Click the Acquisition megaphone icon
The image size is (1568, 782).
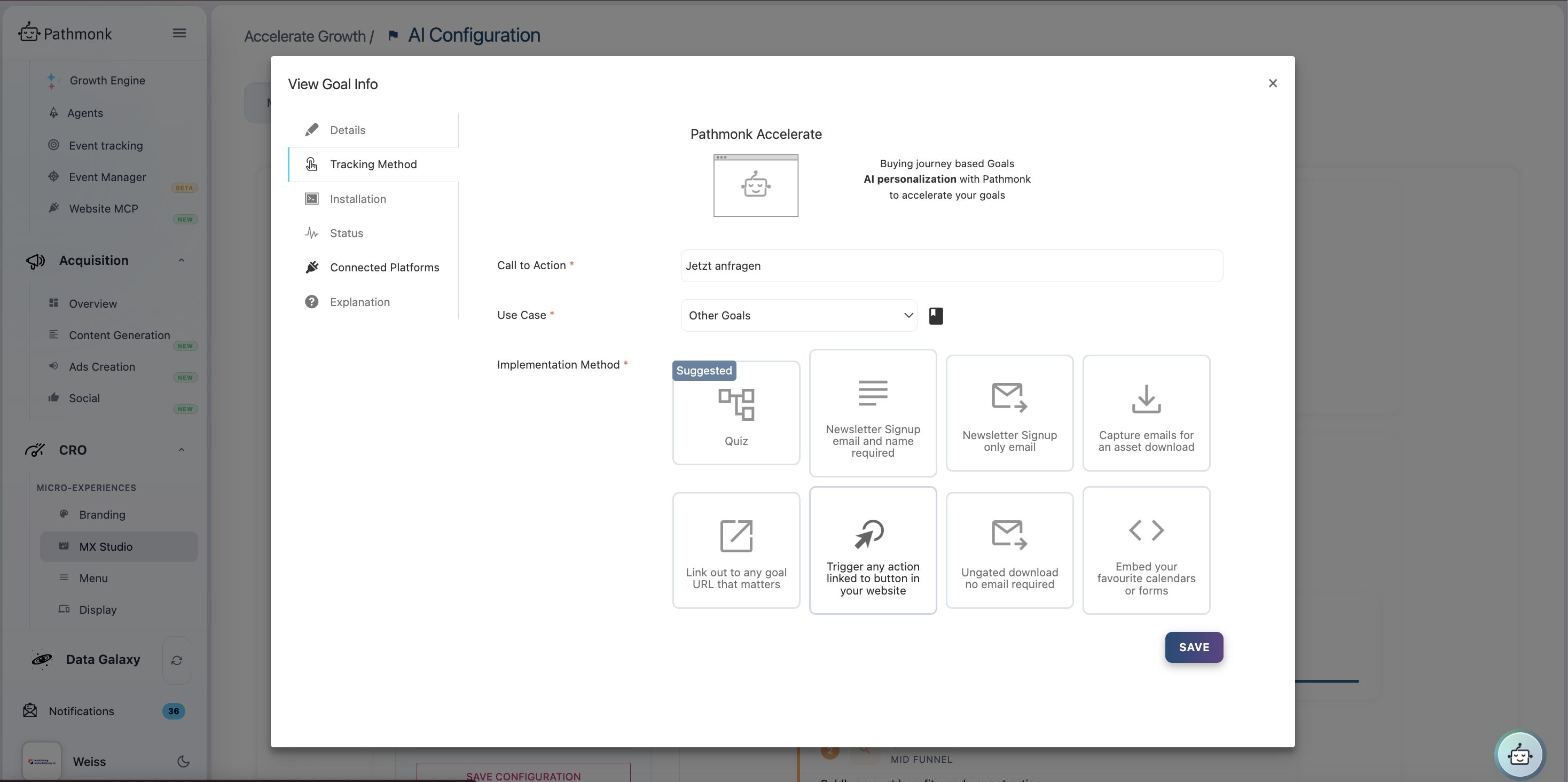(35, 261)
